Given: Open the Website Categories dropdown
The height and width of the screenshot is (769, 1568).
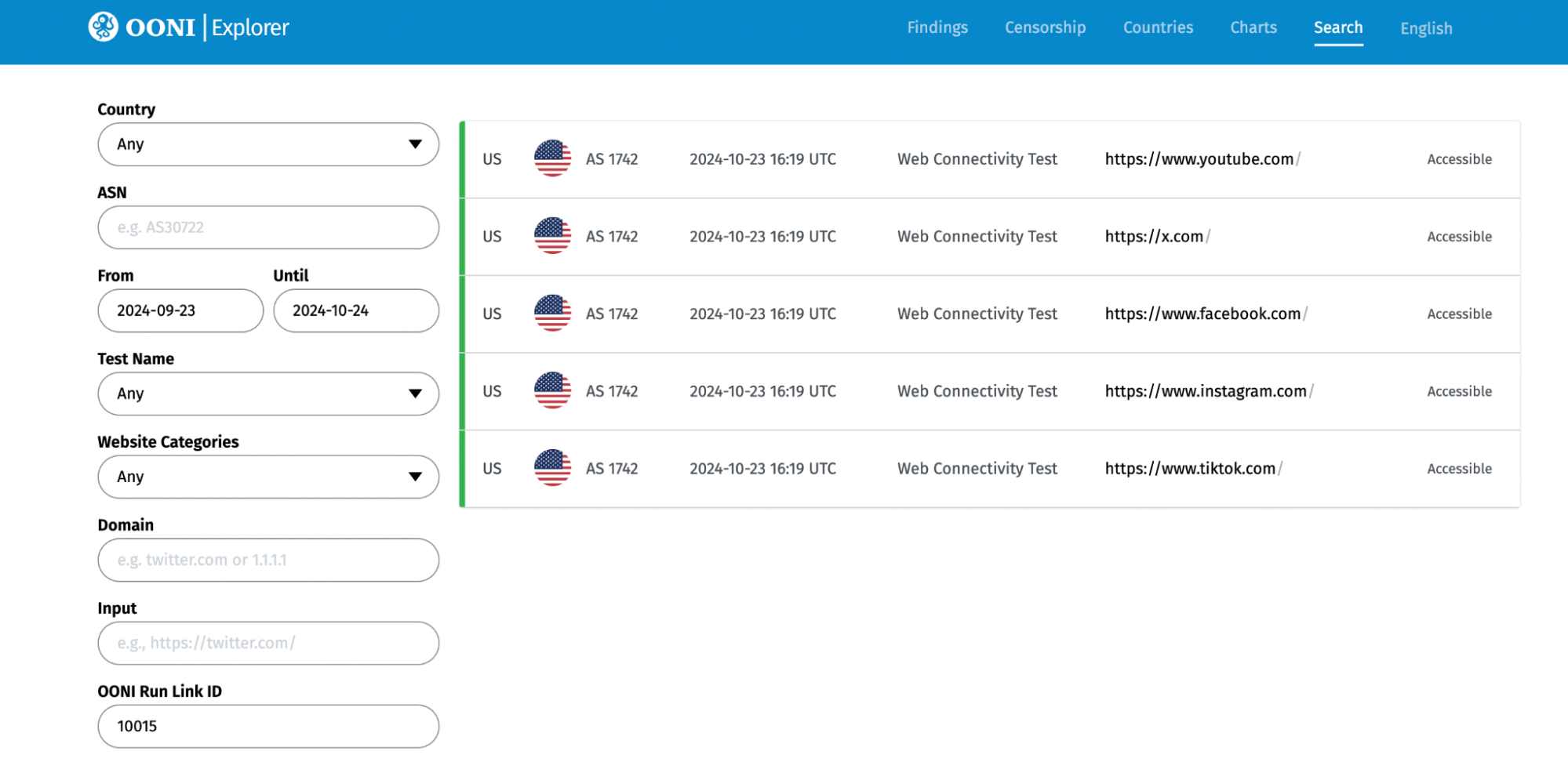Looking at the screenshot, I should 267,477.
